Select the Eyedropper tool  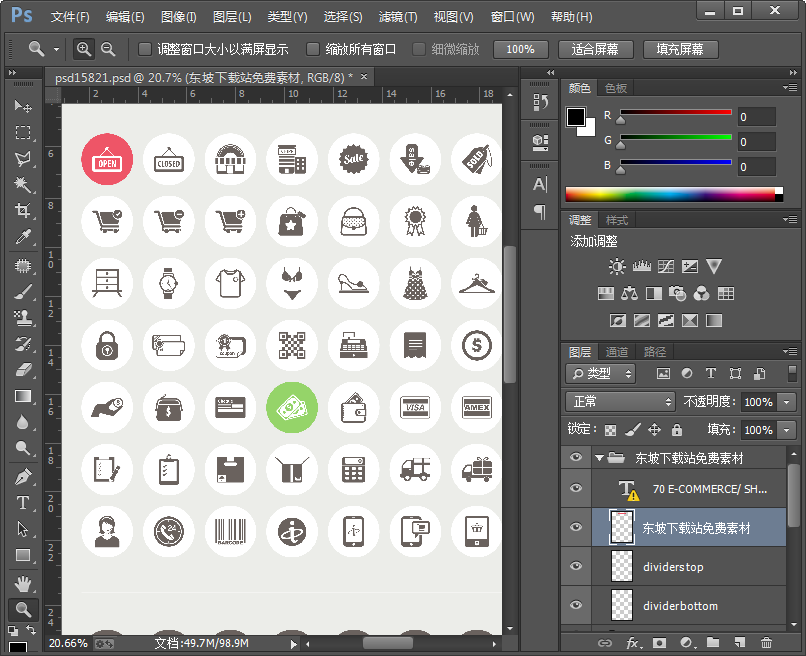click(x=22, y=237)
